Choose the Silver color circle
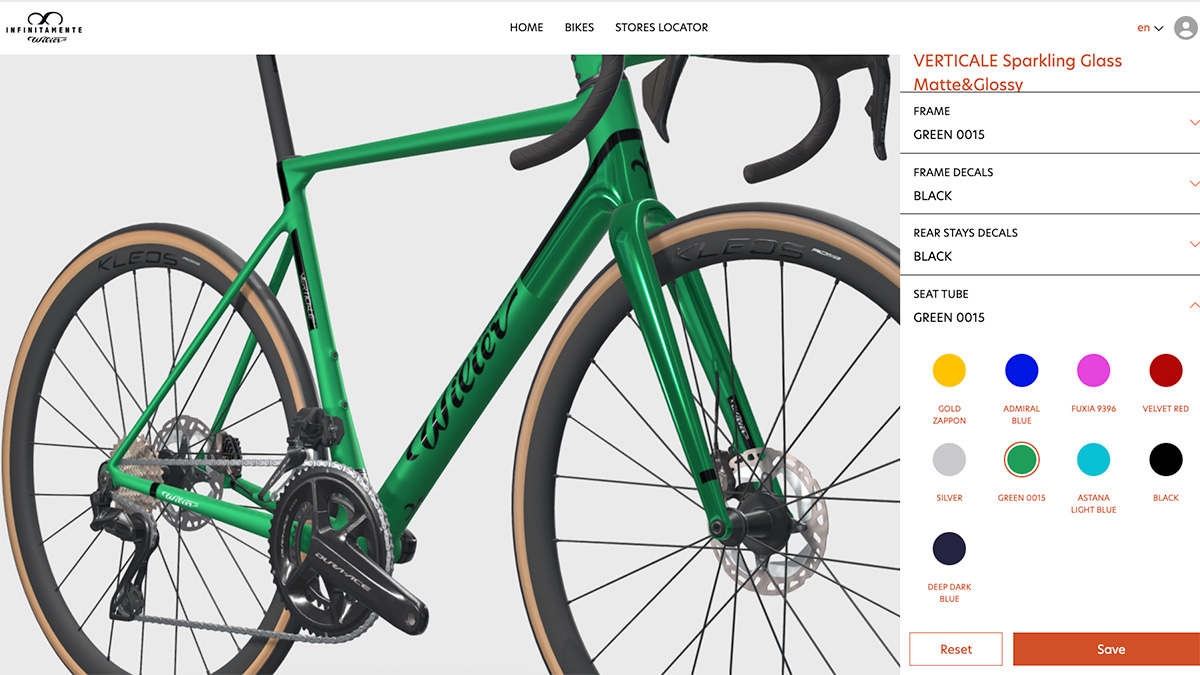Viewport: 1200px width, 675px height. pos(949,459)
